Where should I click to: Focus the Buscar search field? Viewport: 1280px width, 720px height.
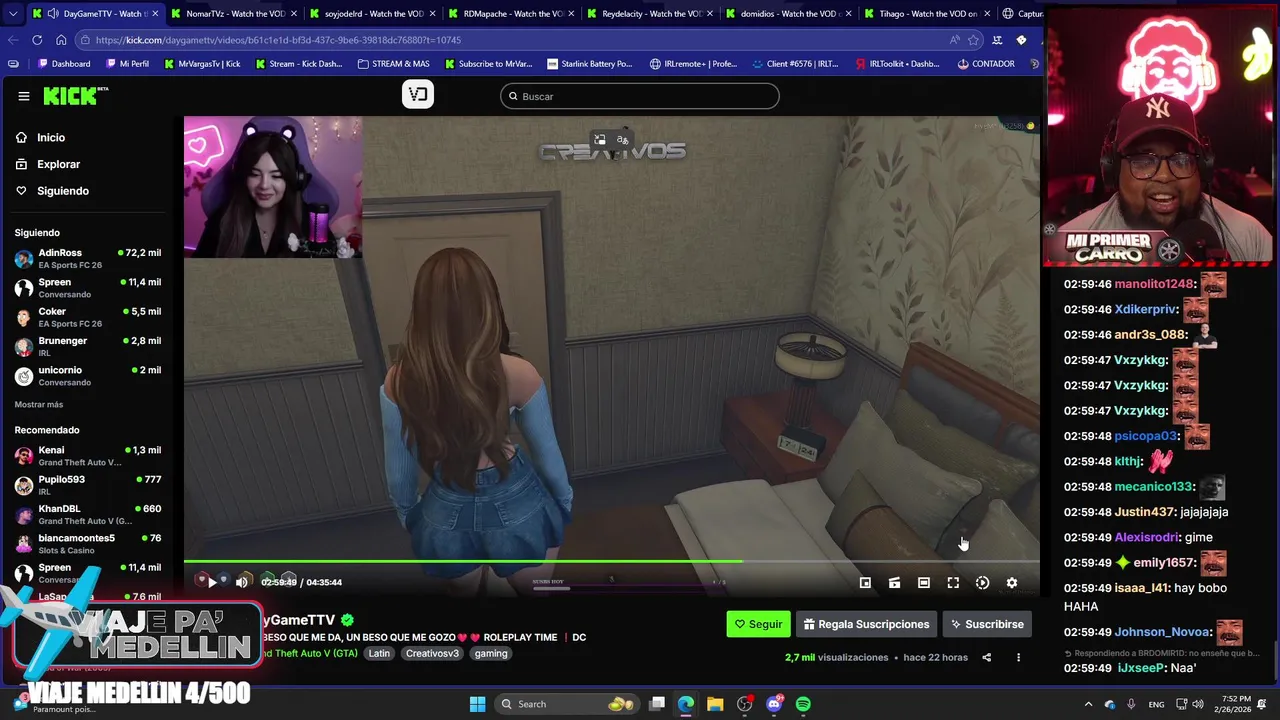click(x=640, y=96)
